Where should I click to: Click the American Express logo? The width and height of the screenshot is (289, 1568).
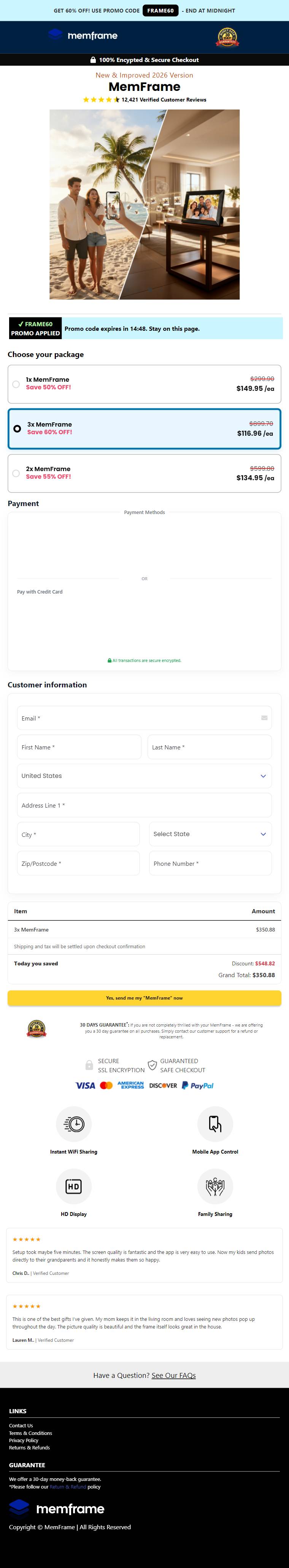click(131, 1086)
